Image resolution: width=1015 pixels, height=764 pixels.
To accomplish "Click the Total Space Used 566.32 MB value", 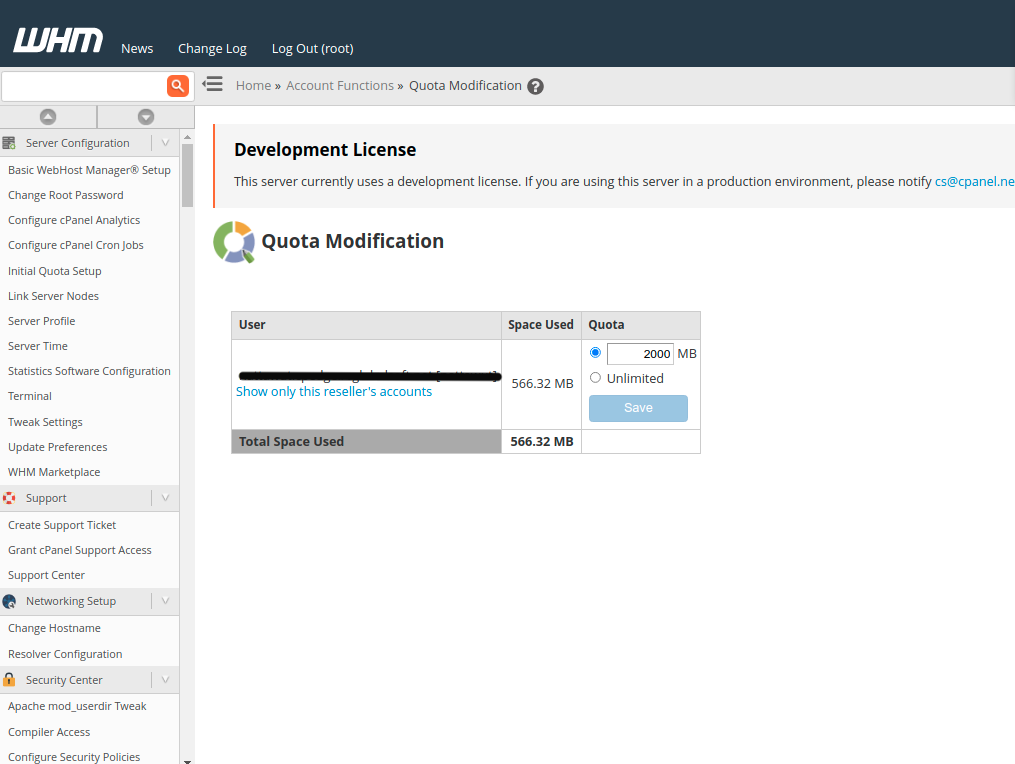I will pos(542,442).
